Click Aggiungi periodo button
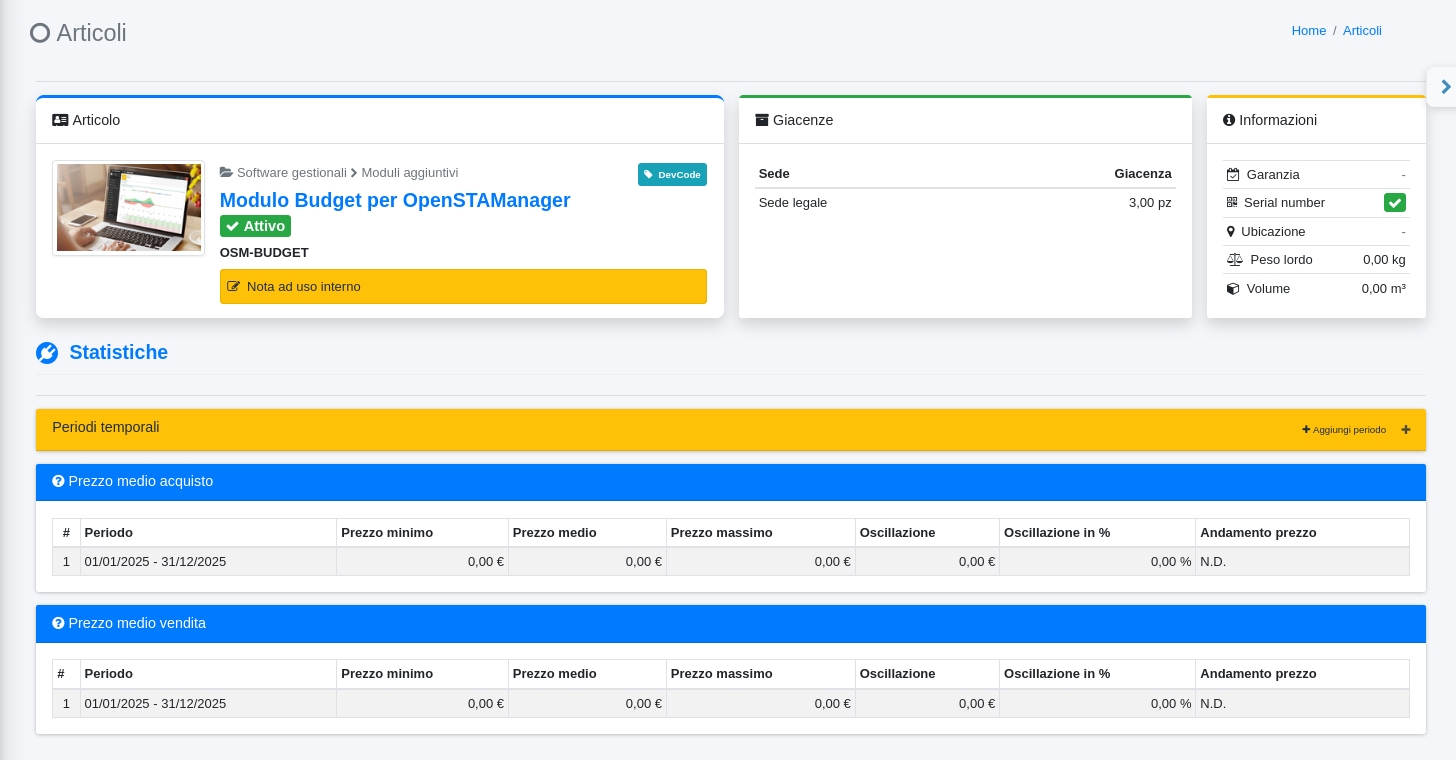The image size is (1456, 760). pyautogui.click(x=1344, y=430)
